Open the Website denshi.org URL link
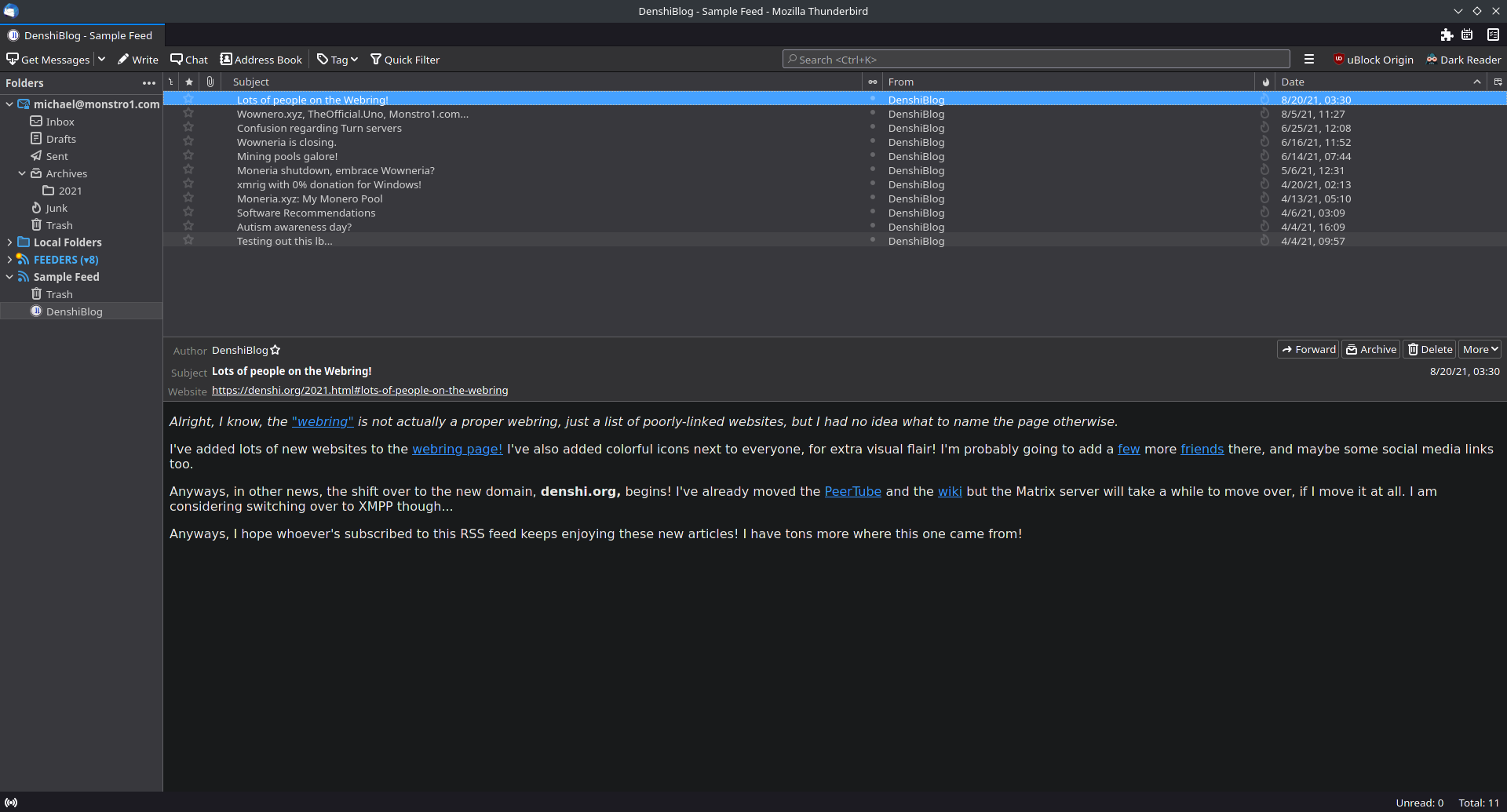 (x=359, y=390)
